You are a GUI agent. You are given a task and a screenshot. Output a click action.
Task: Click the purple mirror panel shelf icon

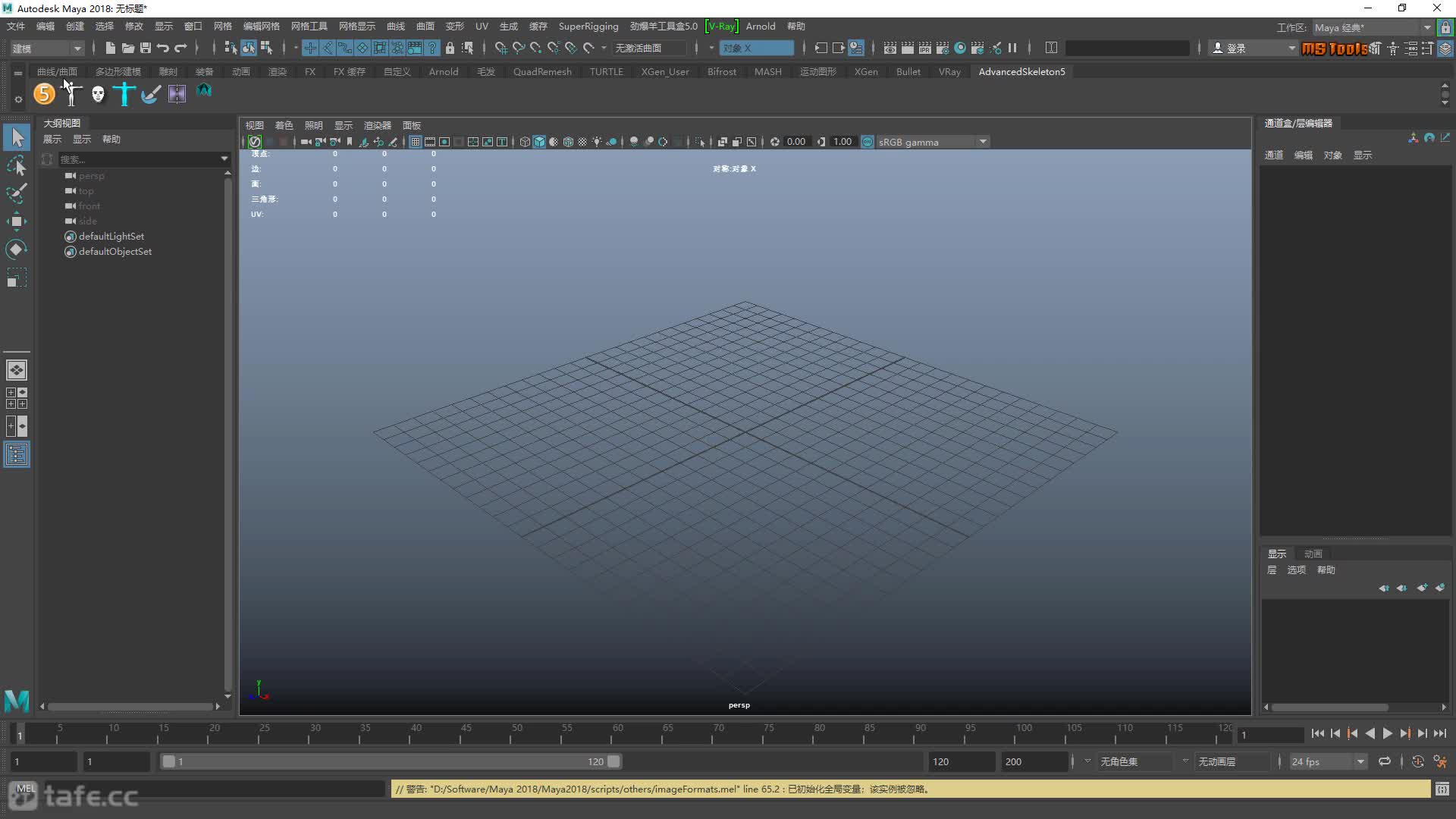click(x=177, y=94)
